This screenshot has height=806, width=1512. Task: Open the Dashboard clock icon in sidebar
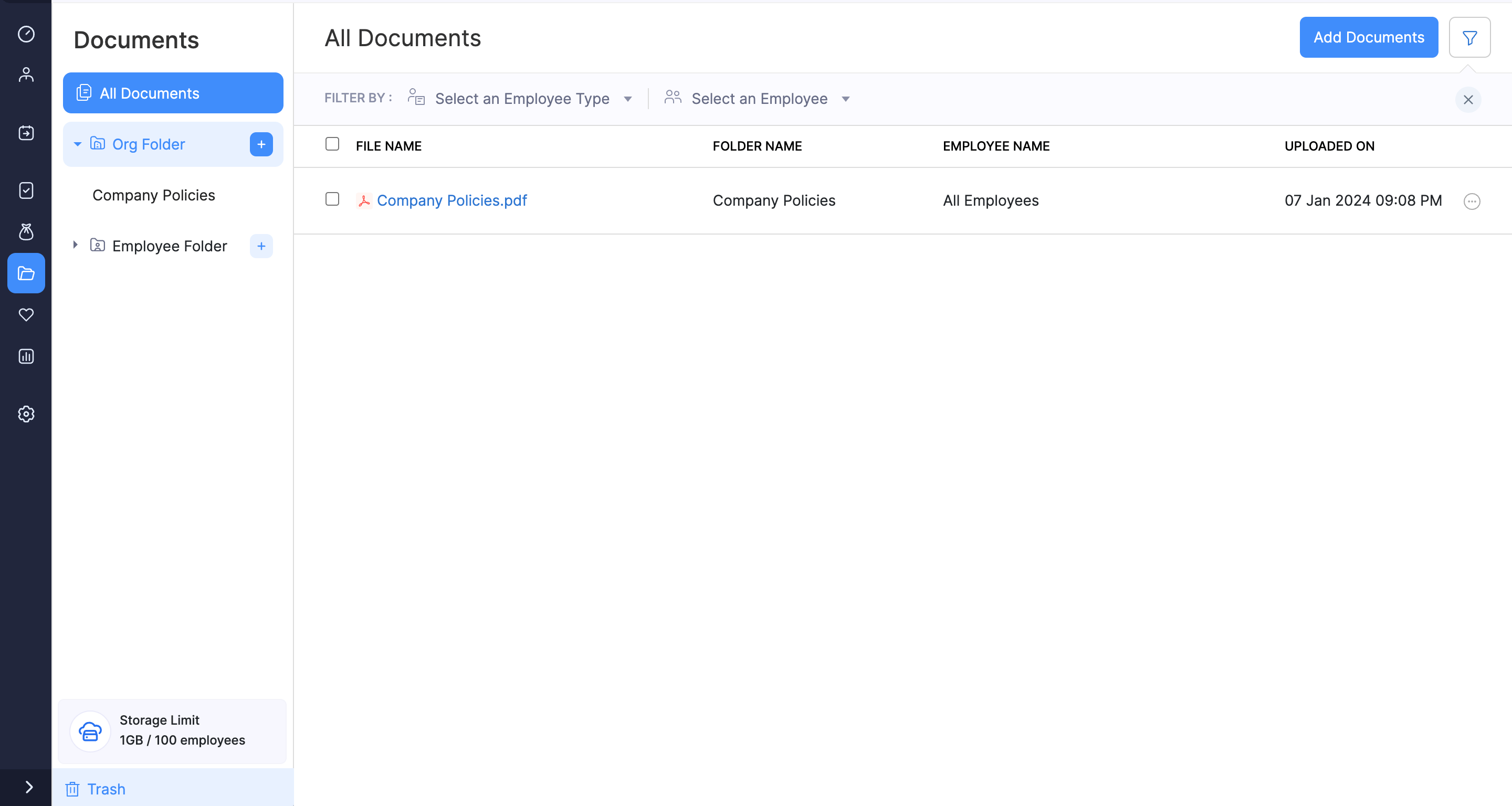pyautogui.click(x=26, y=35)
